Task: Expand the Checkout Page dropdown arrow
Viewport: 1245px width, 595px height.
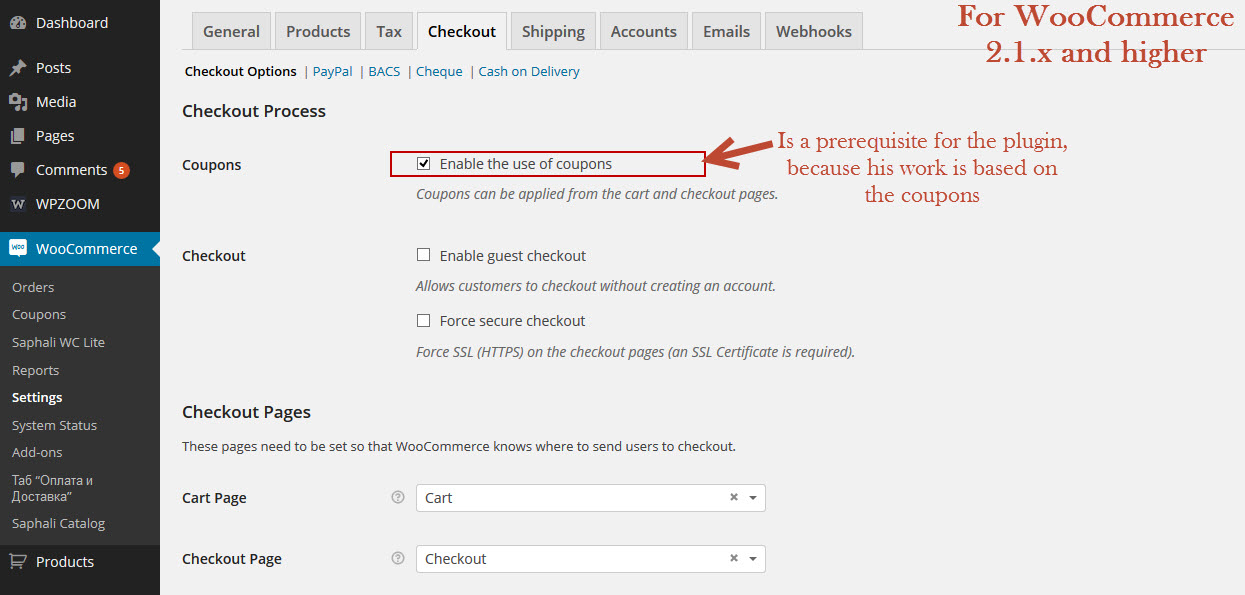Action: pyautogui.click(x=753, y=559)
